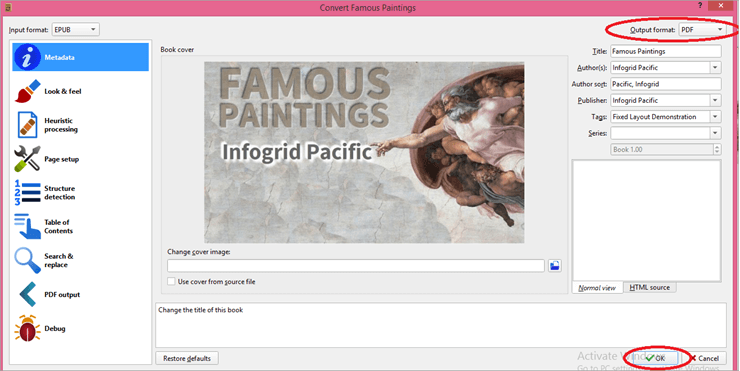Image resolution: width=740 pixels, height=371 pixels.
Task: Switch to HTML source tab
Action: pos(649,287)
